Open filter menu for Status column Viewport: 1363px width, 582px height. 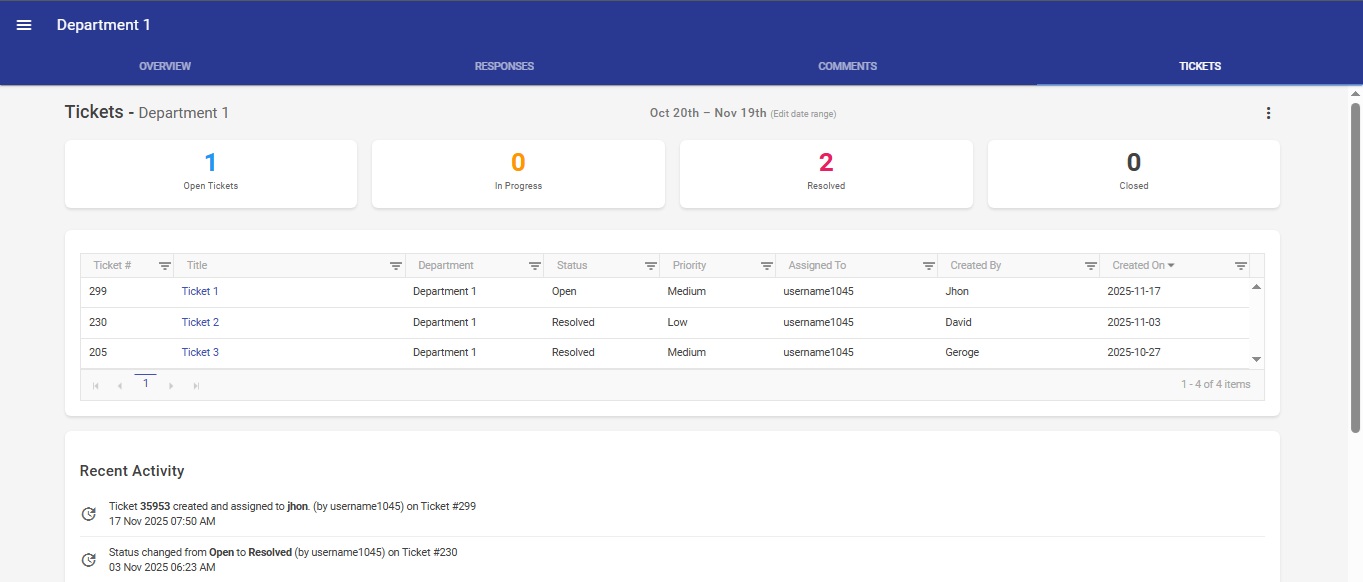click(651, 266)
